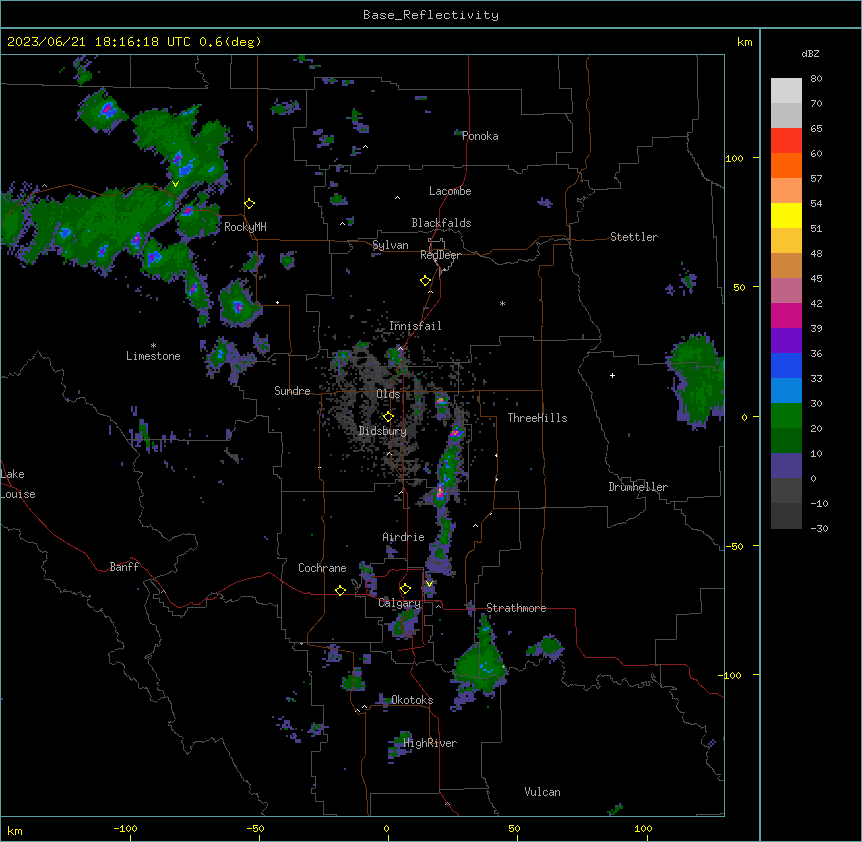Click the Strathmore label
Screen dimensions: 862x842
516,608
